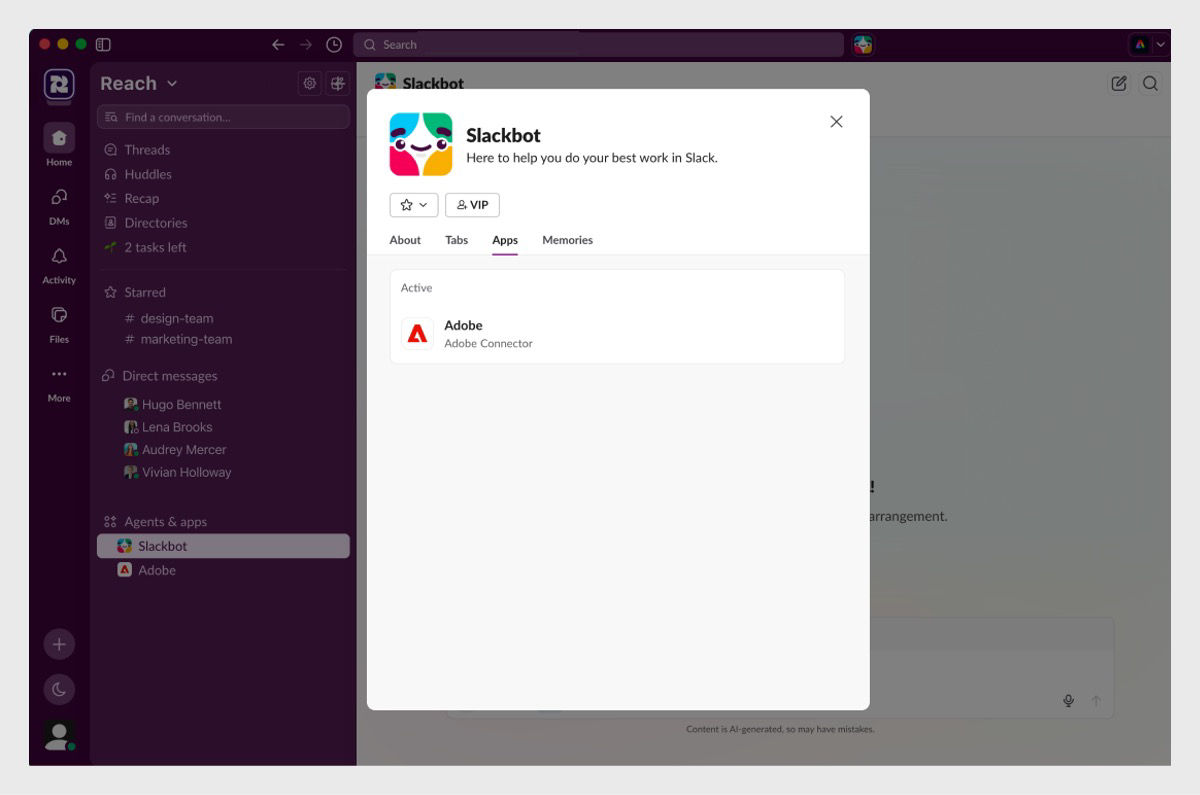Viewport: 1200px width, 795px height.
Task: Toggle the sidebar layout icon
Action: click(x=103, y=44)
